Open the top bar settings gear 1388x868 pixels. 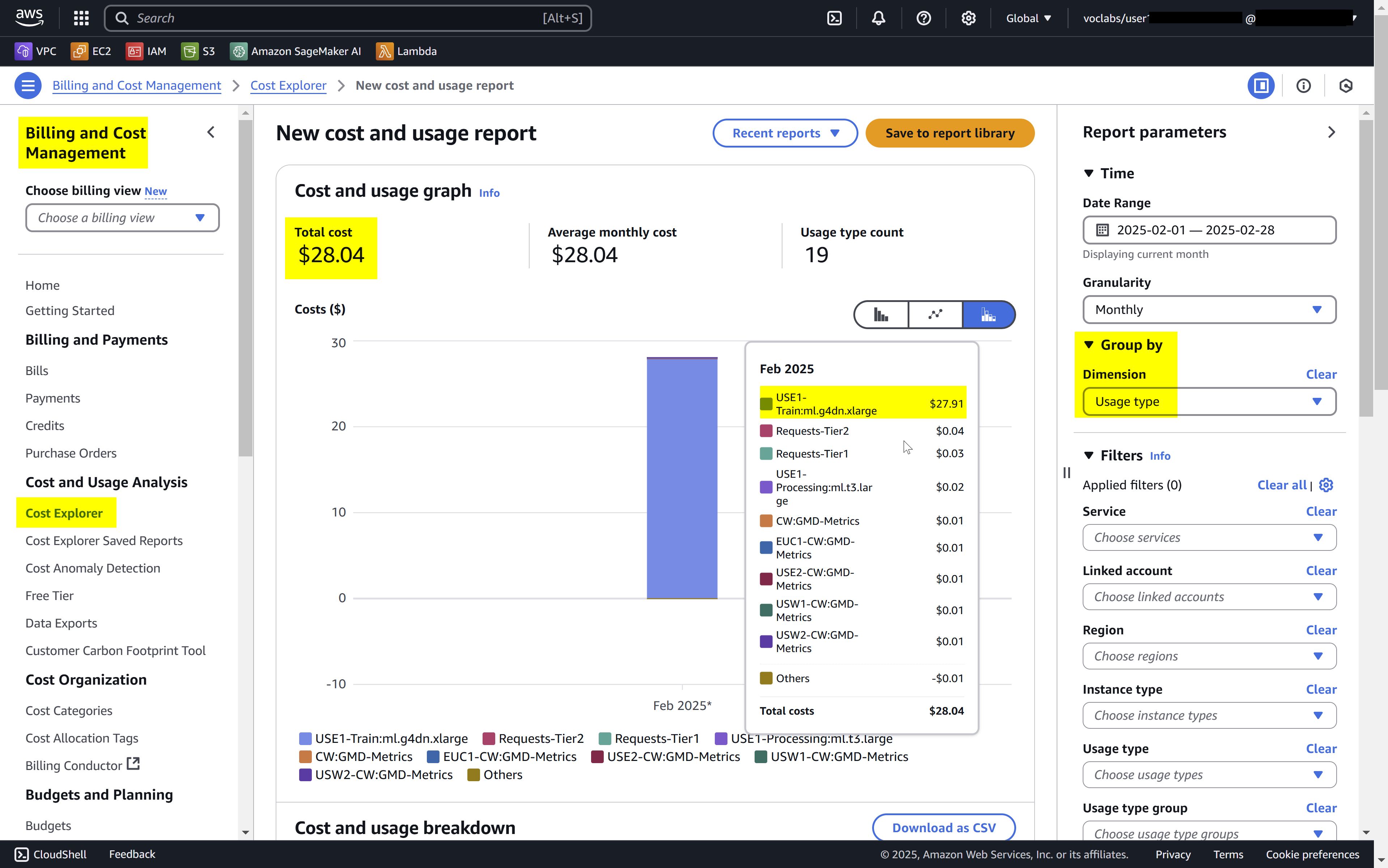(x=968, y=18)
